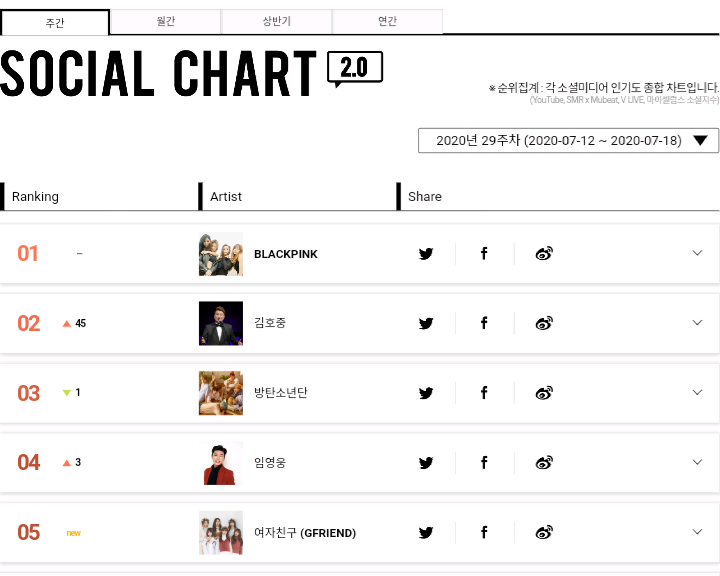This screenshot has width=720, height=576.
Task: Share 여자친구 (GFRIEND) on Twitter
Action: pos(426,532)
